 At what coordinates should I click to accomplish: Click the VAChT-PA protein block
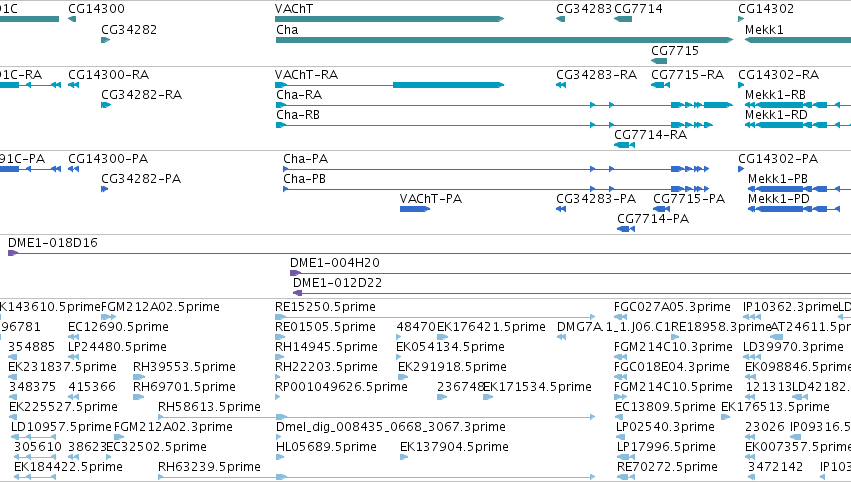click(x=415, y=209)
